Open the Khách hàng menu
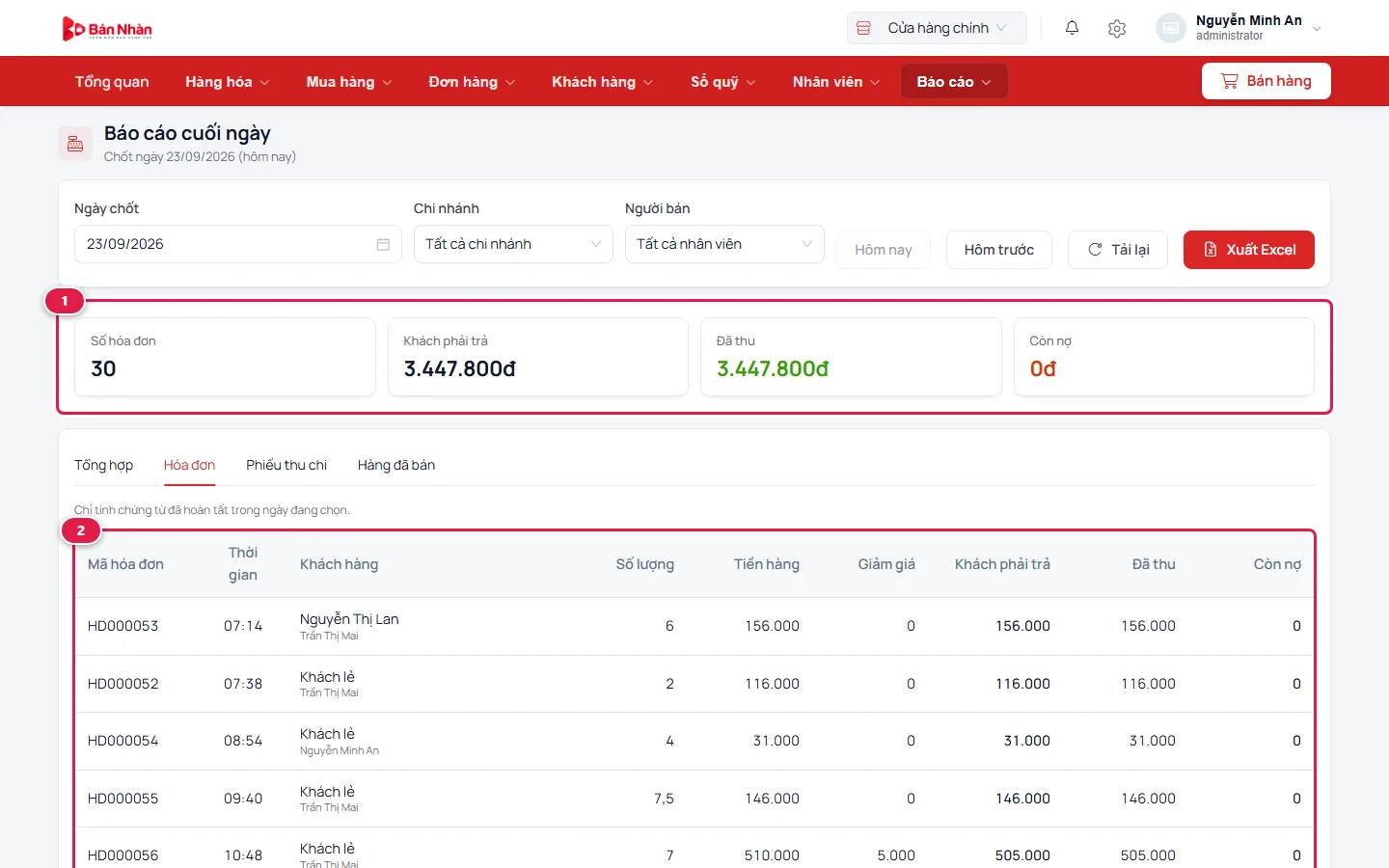 tap(602, 82)
